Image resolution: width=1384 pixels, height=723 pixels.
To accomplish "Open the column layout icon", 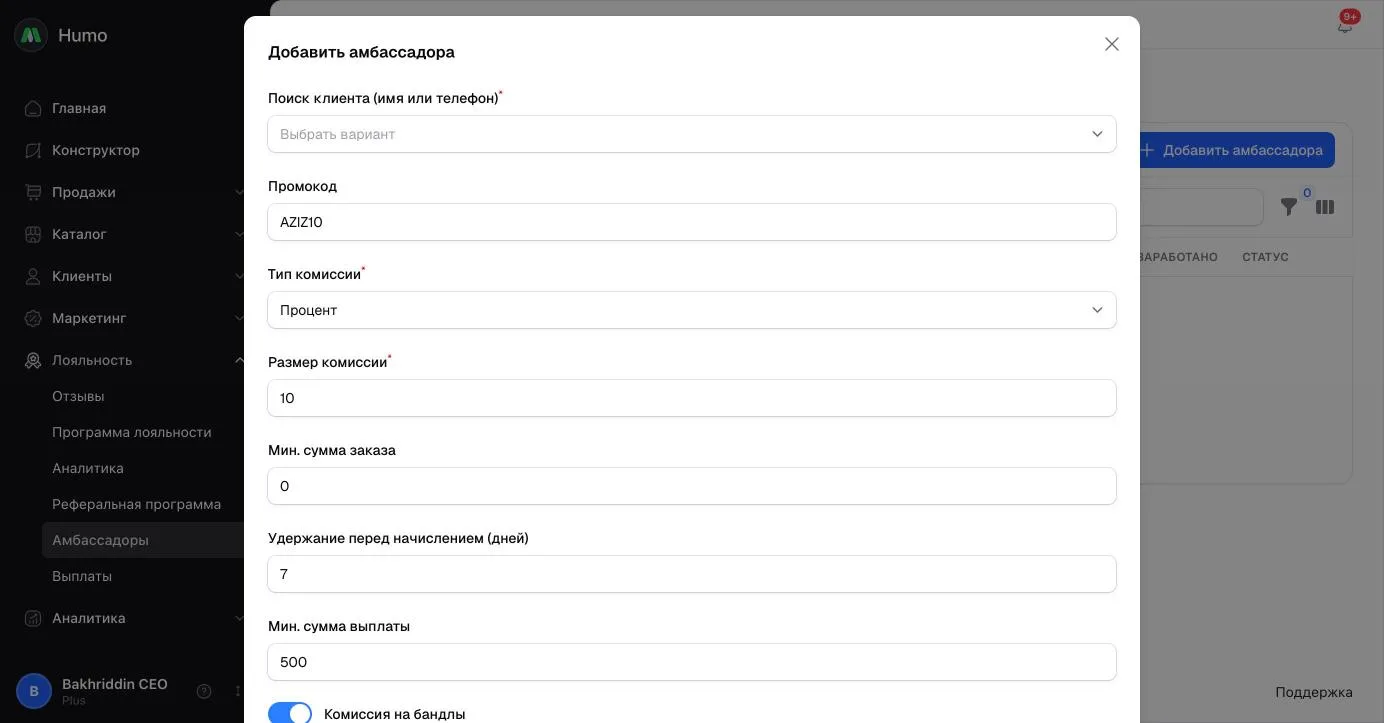I will (1325, 207).
